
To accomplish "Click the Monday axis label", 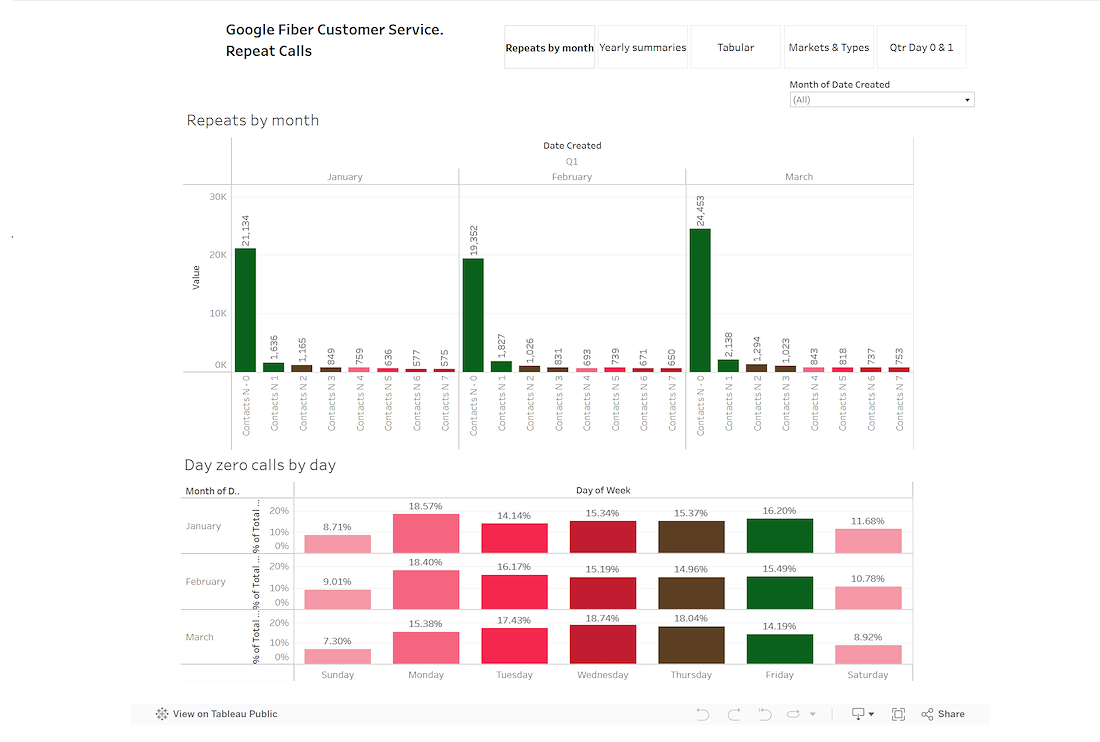I will (426, 675).
